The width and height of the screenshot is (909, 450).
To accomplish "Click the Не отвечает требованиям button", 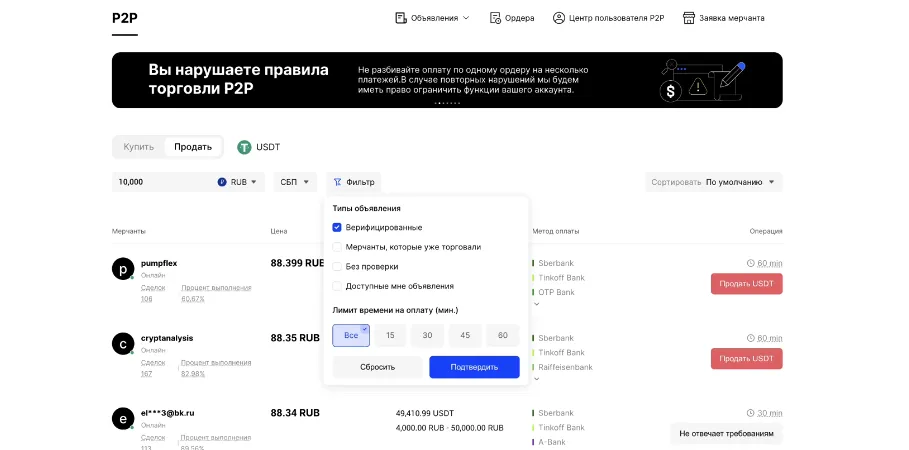I will (726, 433).
